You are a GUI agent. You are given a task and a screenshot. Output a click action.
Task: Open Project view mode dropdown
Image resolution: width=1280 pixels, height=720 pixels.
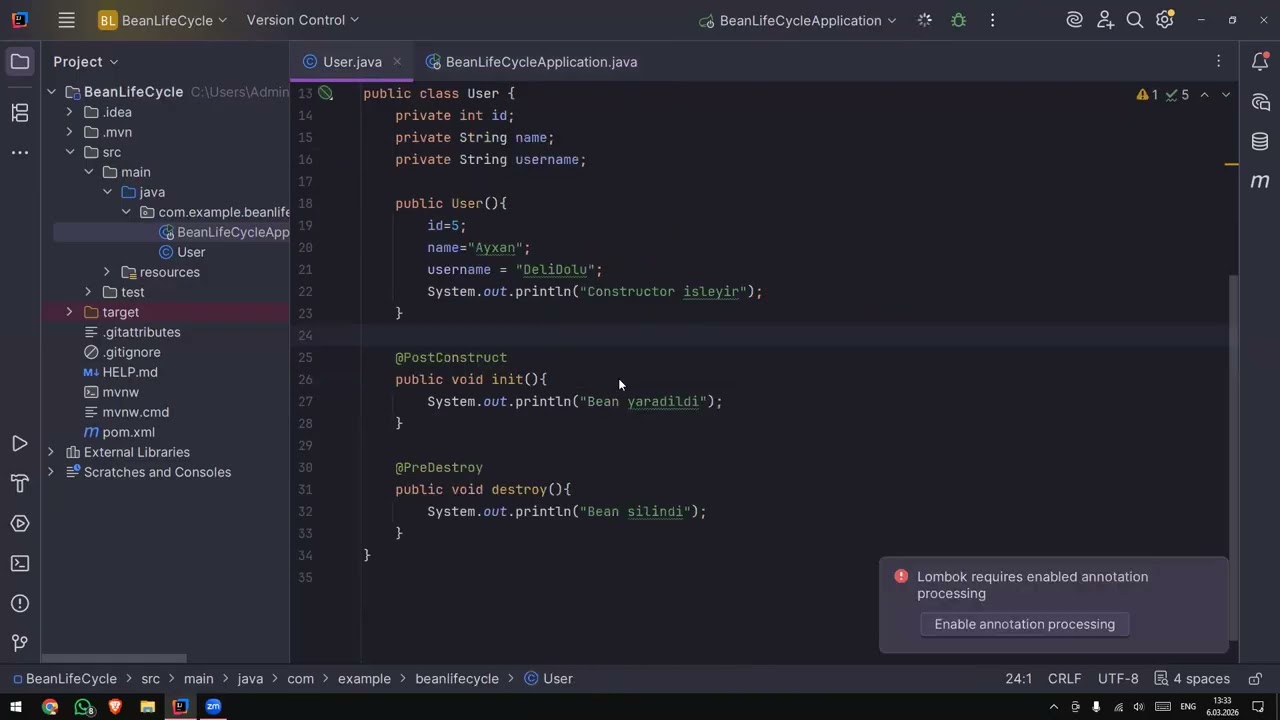point(86,62)
